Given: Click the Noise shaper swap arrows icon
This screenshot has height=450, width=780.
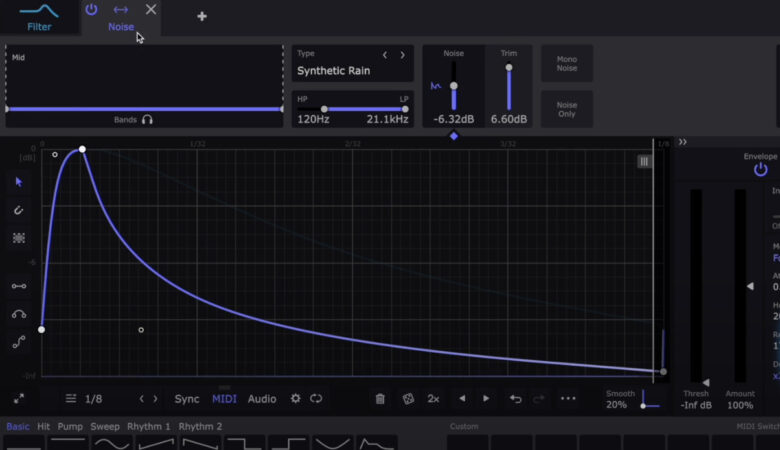Looking at the screenshot, I should 120,9.
